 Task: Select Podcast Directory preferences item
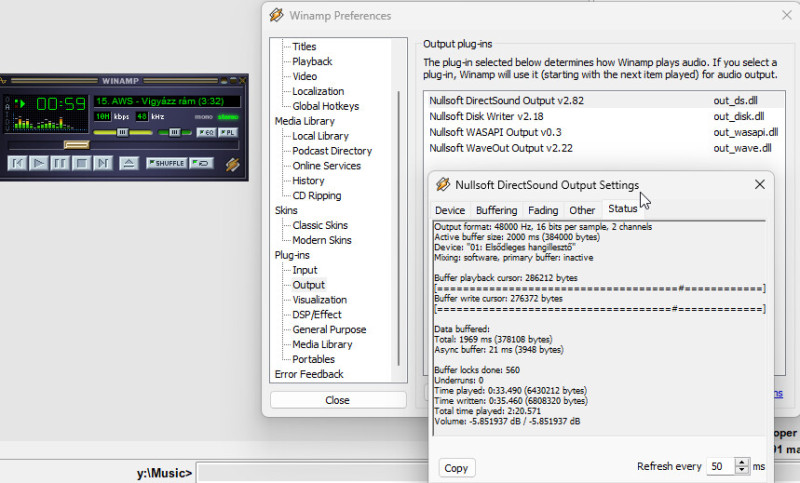pos(332,151)
